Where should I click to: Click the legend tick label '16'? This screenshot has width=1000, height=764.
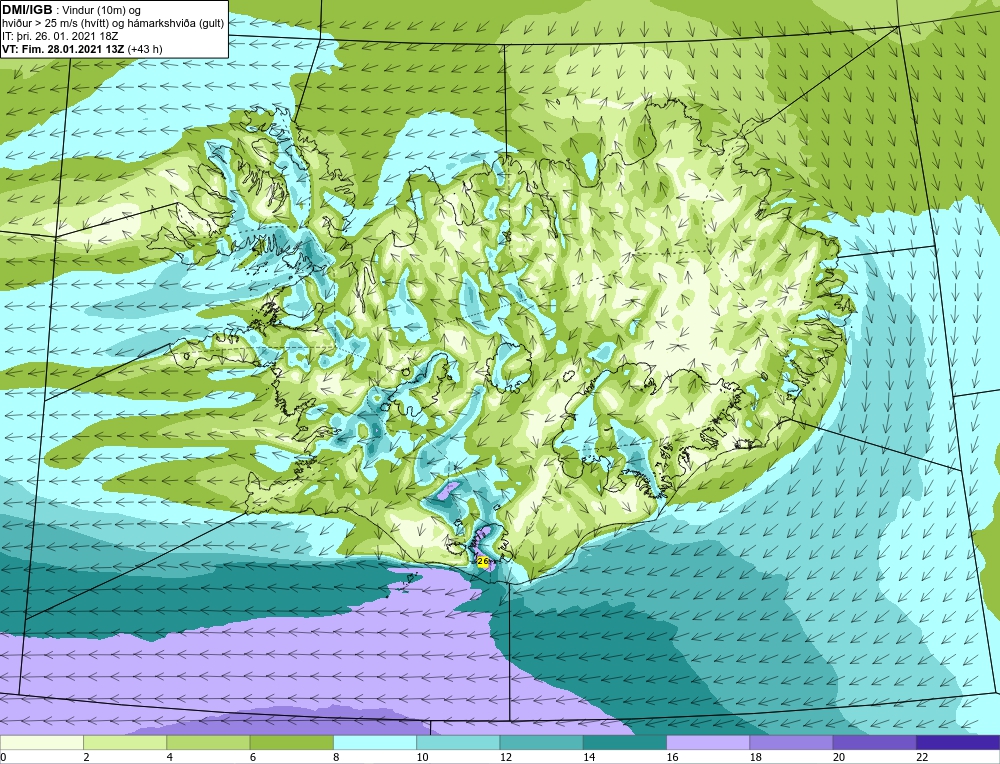672,757
